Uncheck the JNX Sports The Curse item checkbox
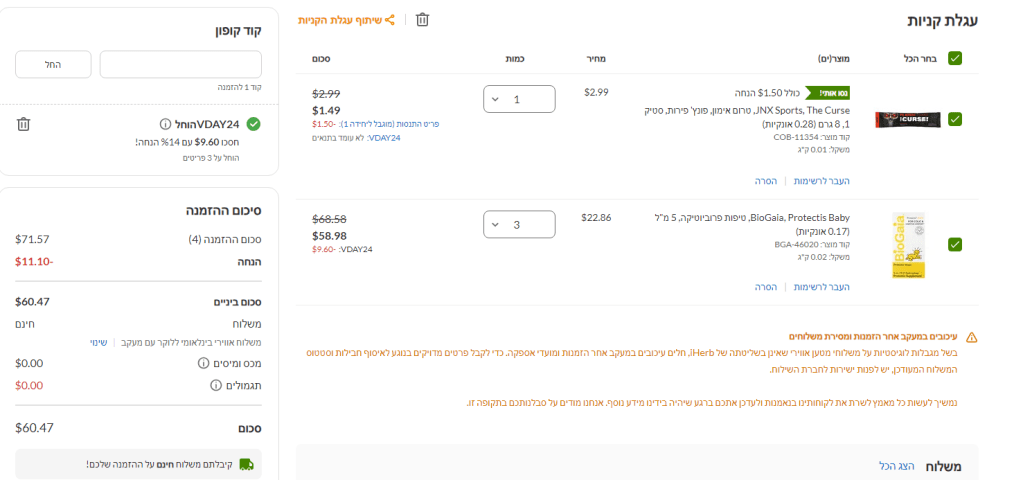The height and width of the screenshot is (480, 1023). [x=955, y=119]
